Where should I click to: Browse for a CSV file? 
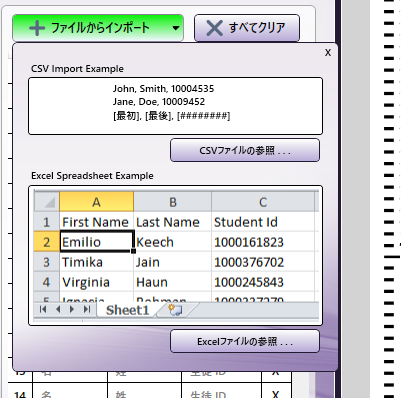[245, 151]
